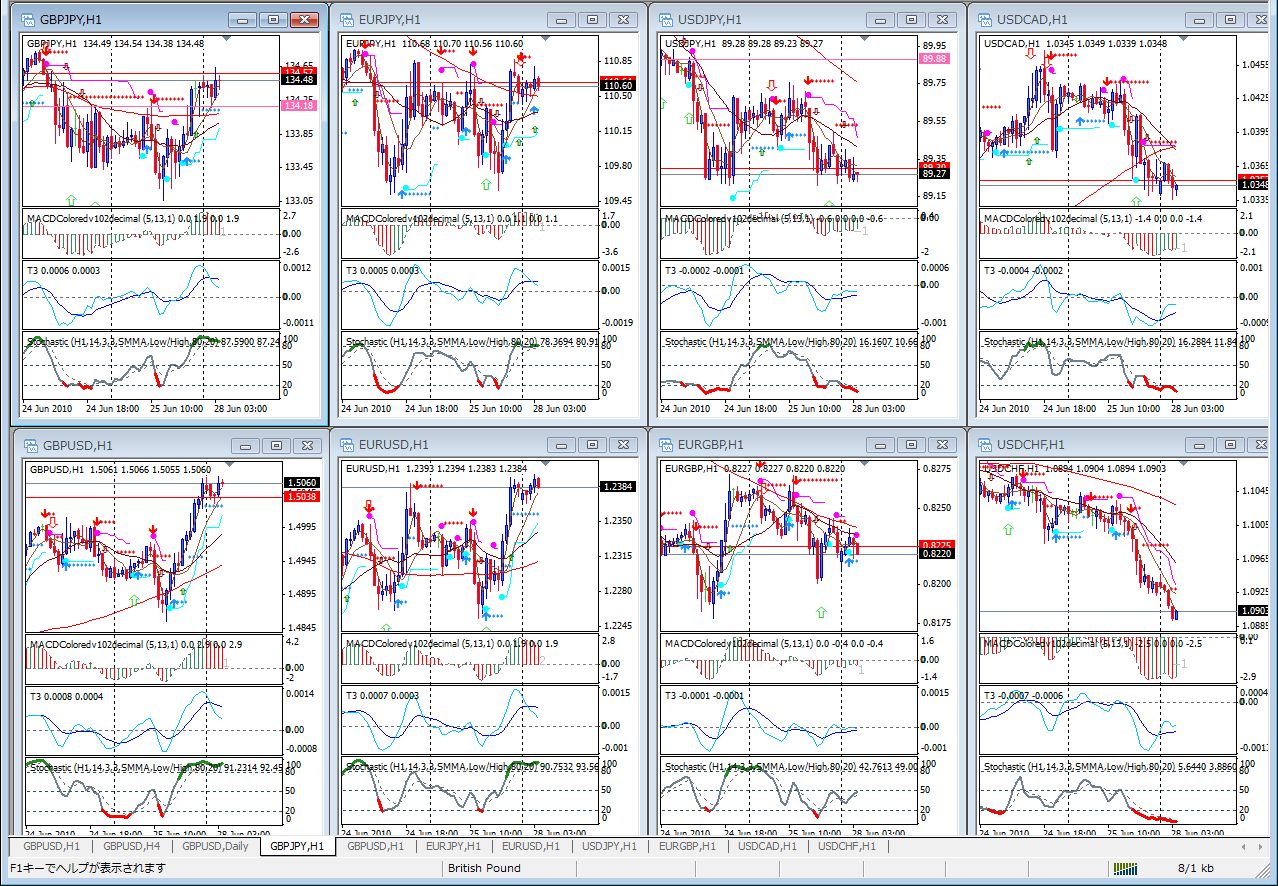Maximize the USDCAD,H1 chart window
Screen dimensions: 1278x886
coord(1230,20)
